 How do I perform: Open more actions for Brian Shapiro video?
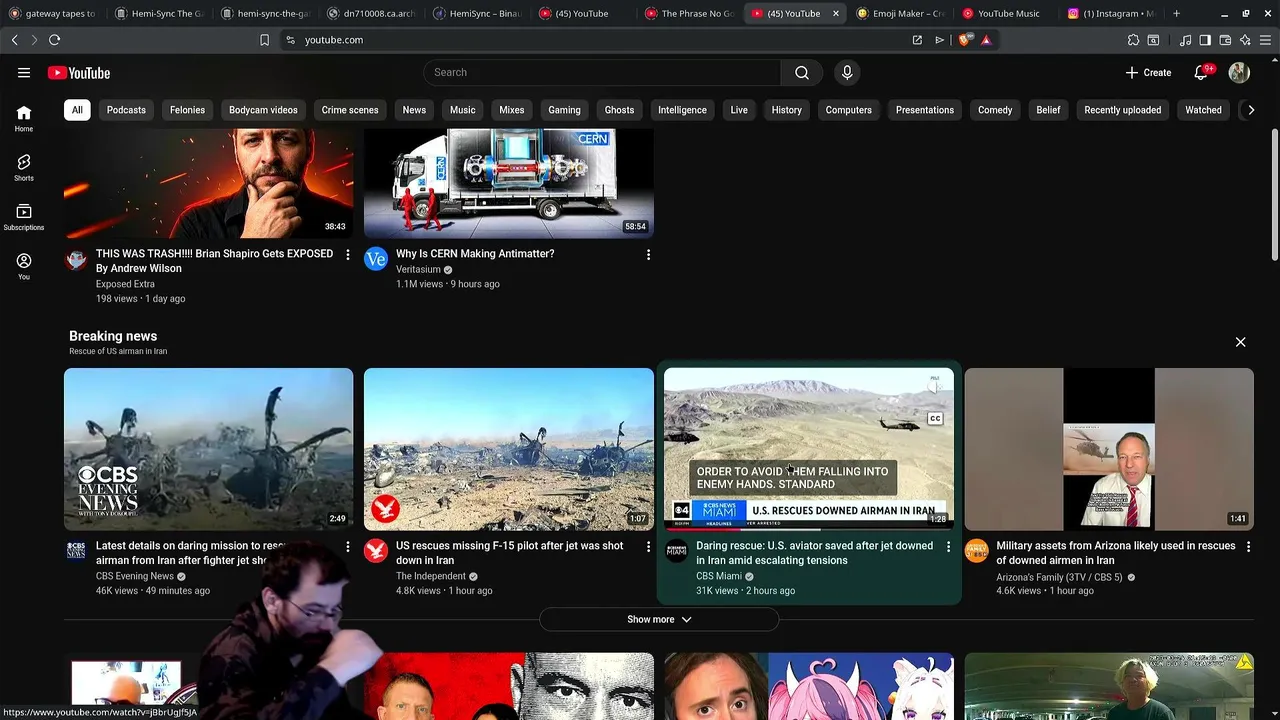[348, 255]
